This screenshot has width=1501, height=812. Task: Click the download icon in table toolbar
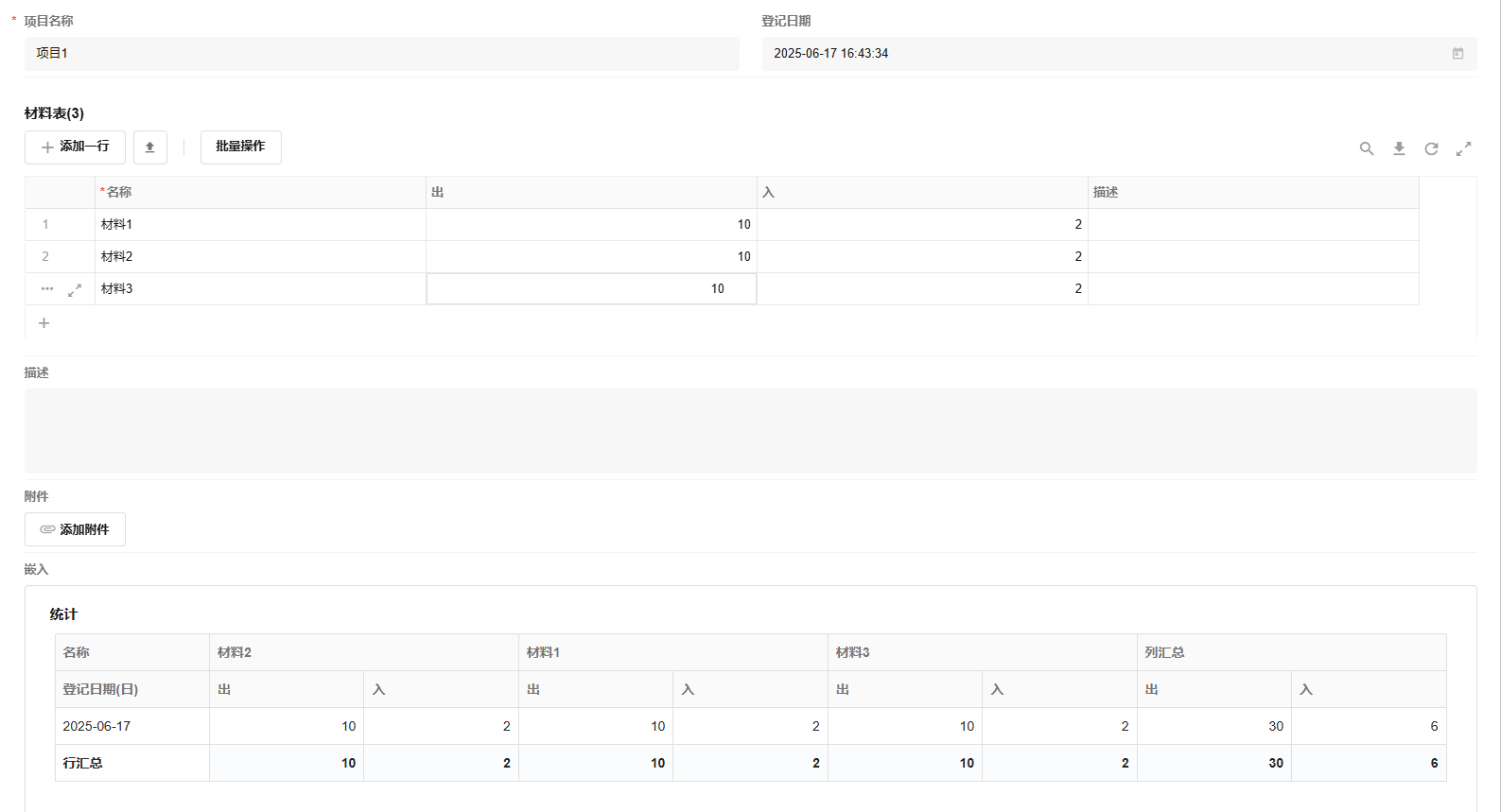(x=1399, y=148)
